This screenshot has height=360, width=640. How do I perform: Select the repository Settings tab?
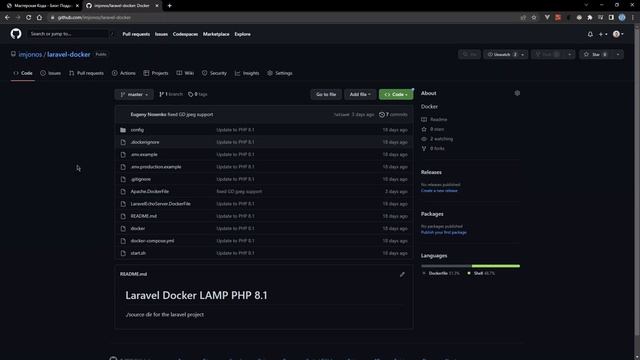[x=280, y=73]
